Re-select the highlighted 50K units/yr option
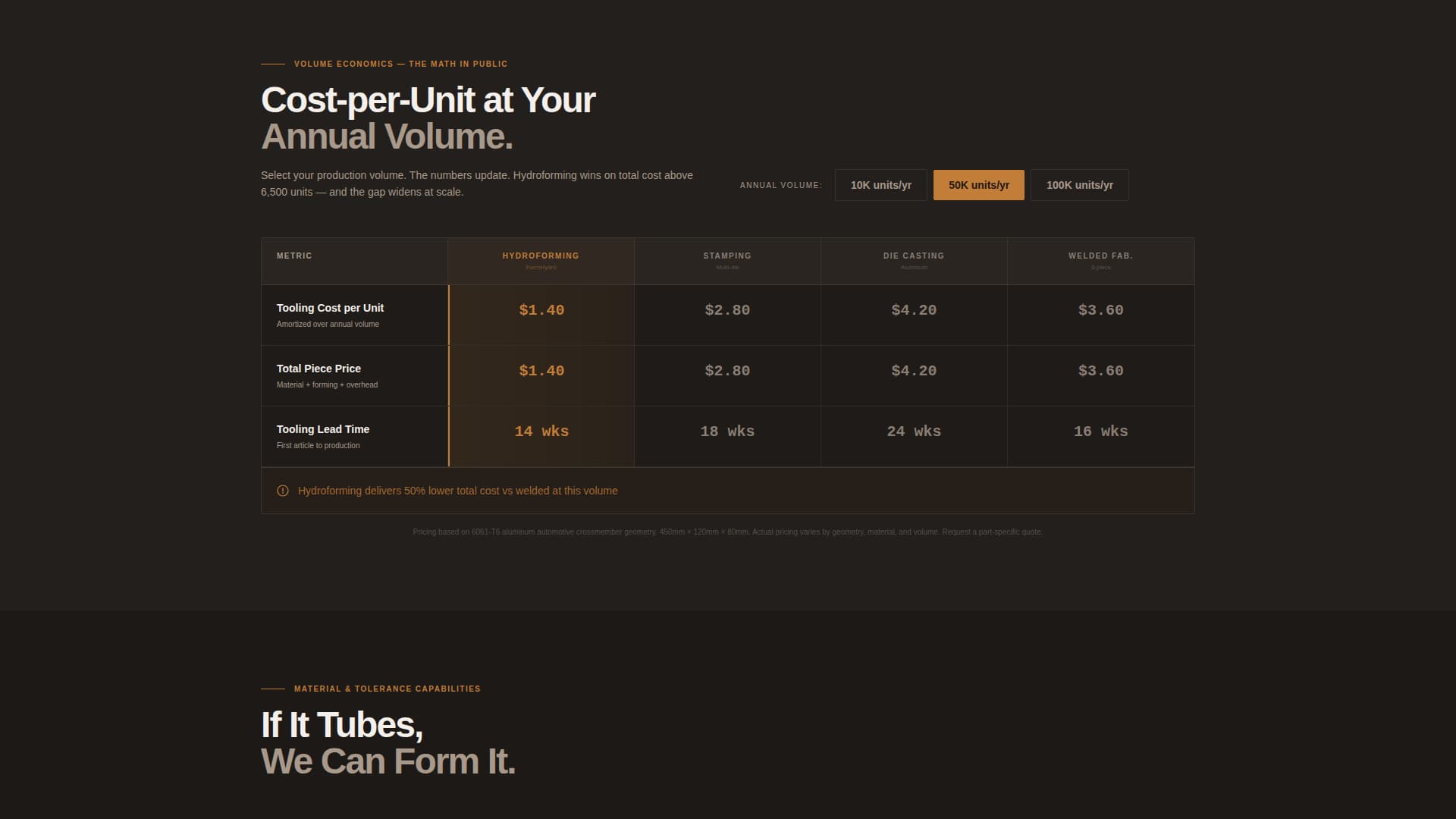1456x819 pixels. click(978, 184)
